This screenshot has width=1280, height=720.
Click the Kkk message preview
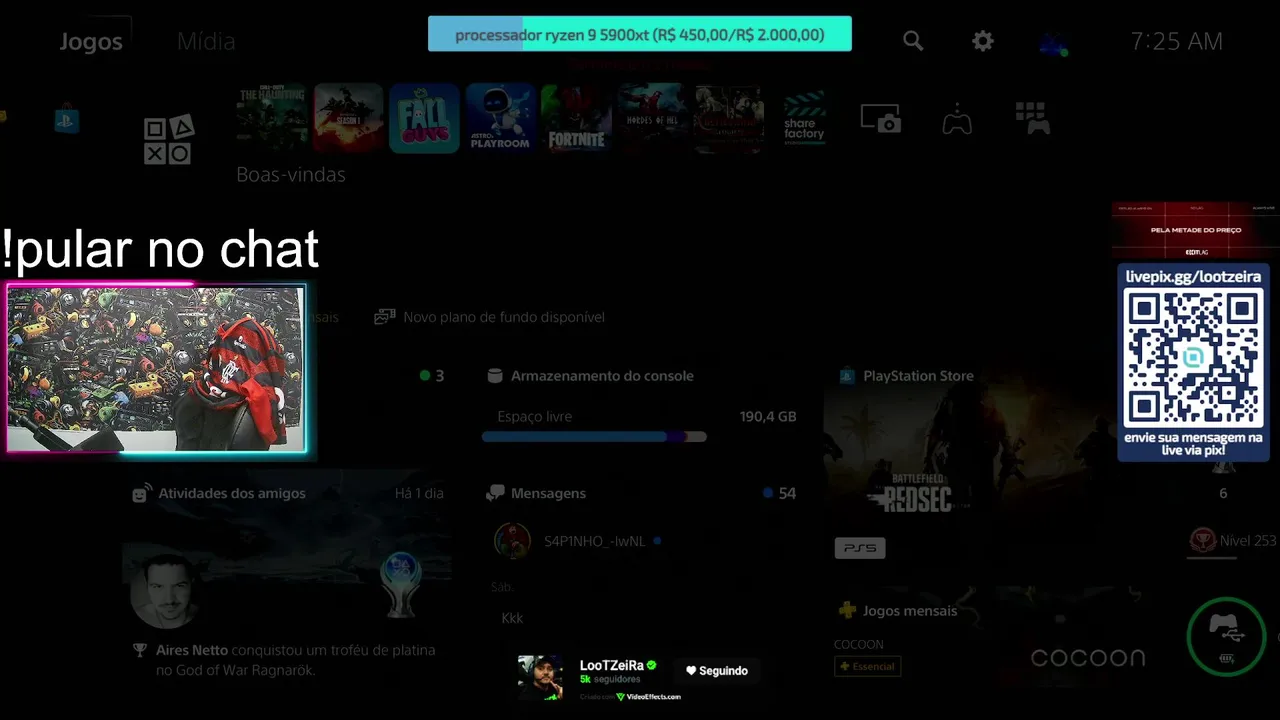click(512, 618)
